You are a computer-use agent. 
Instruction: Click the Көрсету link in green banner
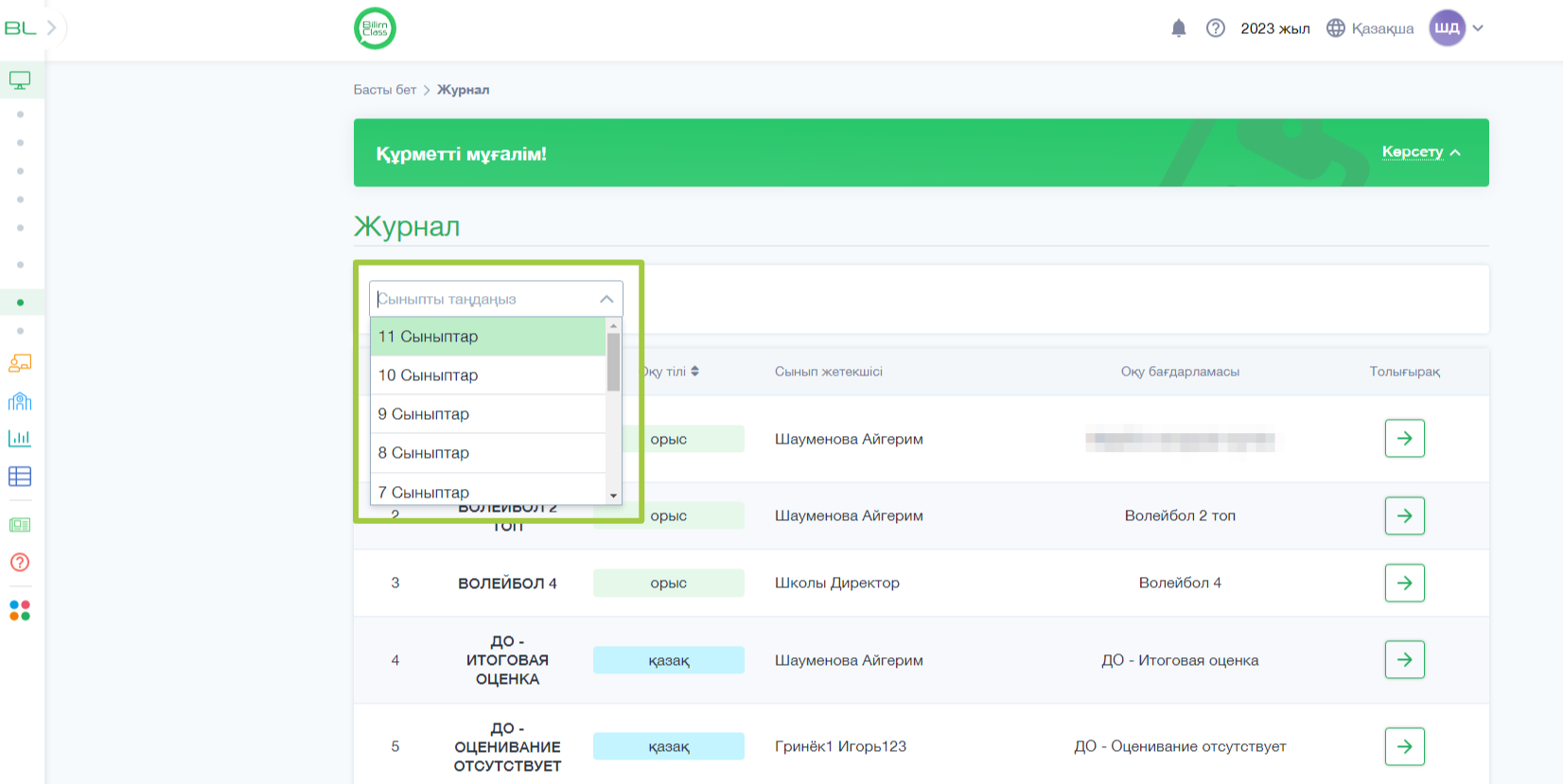1413,151
